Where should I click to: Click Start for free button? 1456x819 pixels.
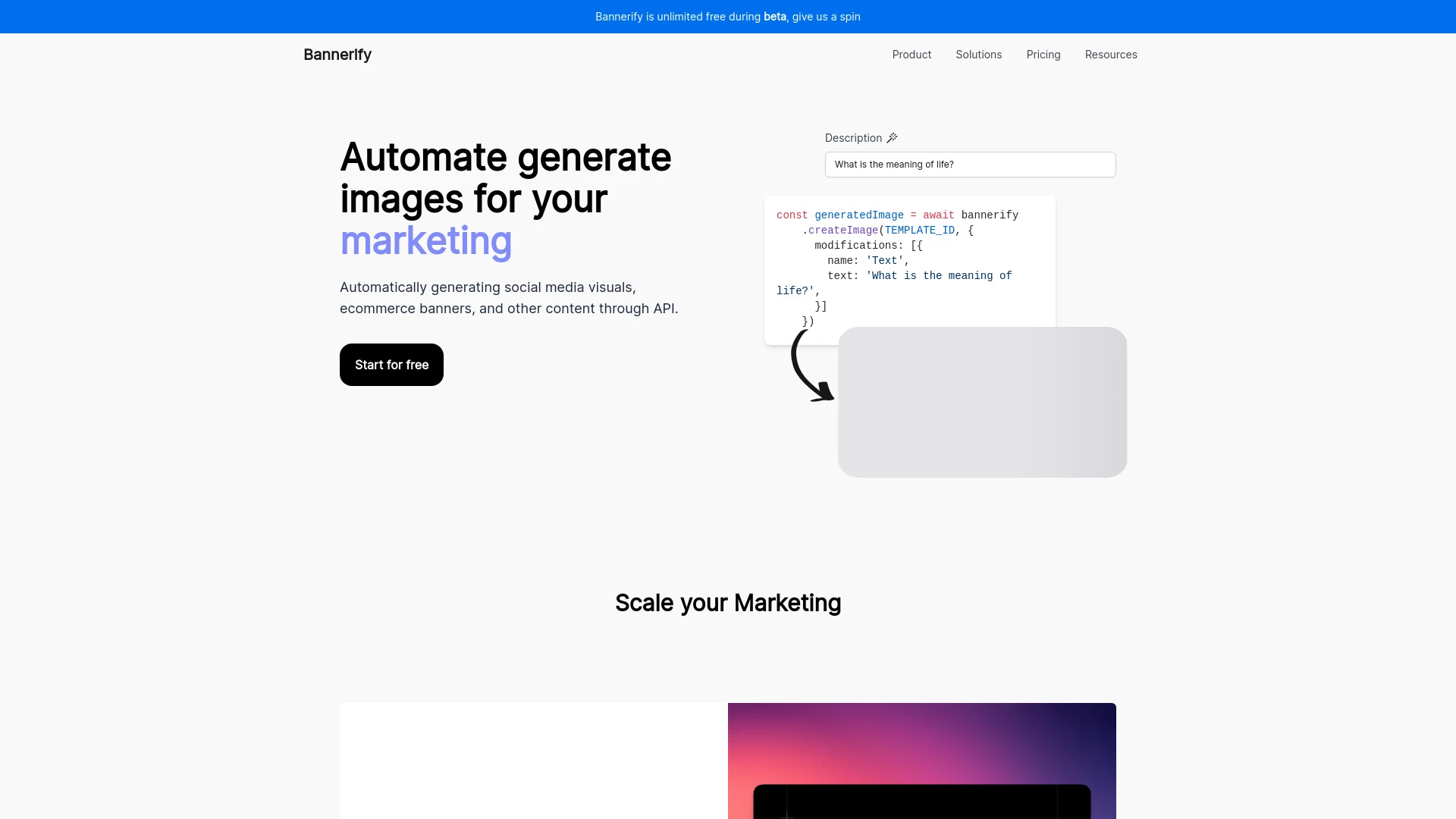[x=391, y=364]
